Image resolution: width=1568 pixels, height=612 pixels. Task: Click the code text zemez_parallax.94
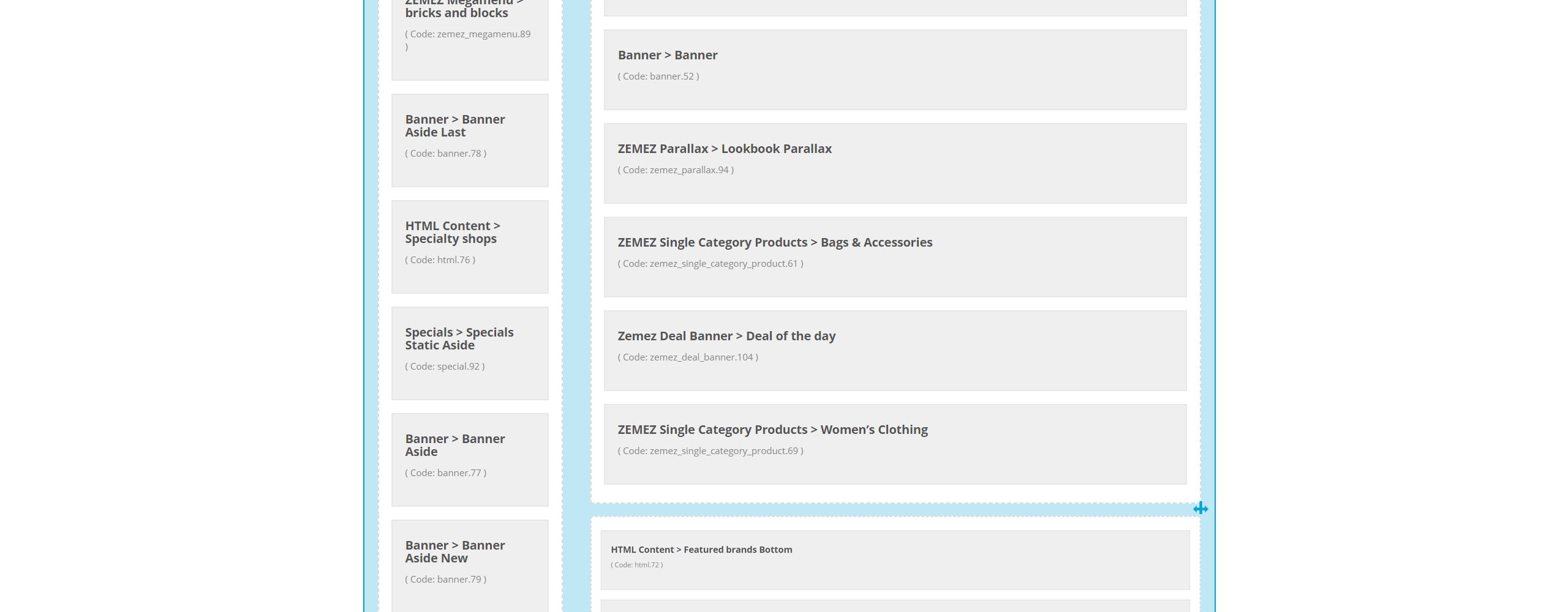(x=676, y=170)
